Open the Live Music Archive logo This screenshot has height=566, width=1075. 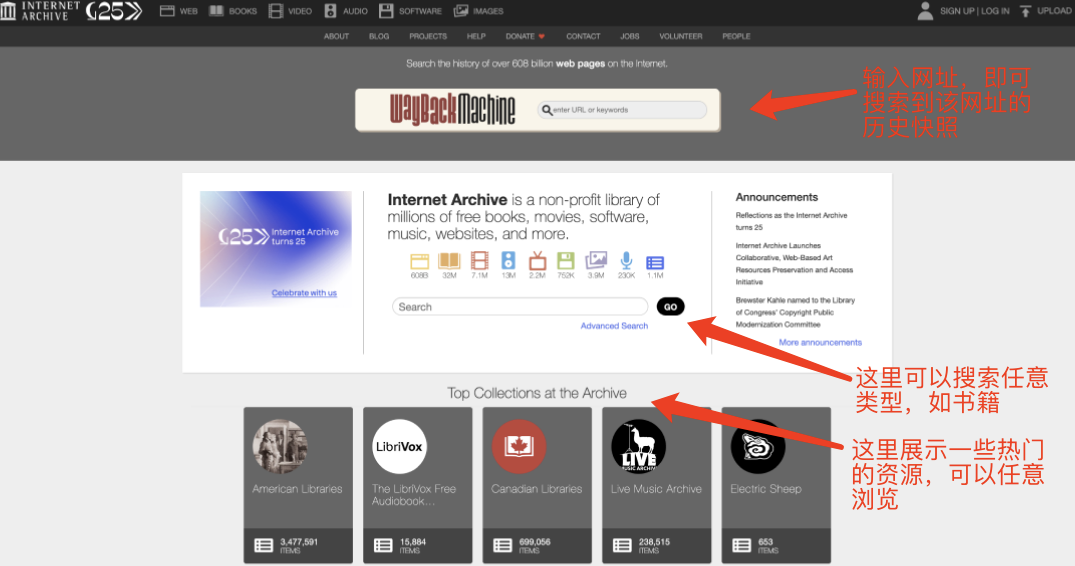[x=638, y=446]
